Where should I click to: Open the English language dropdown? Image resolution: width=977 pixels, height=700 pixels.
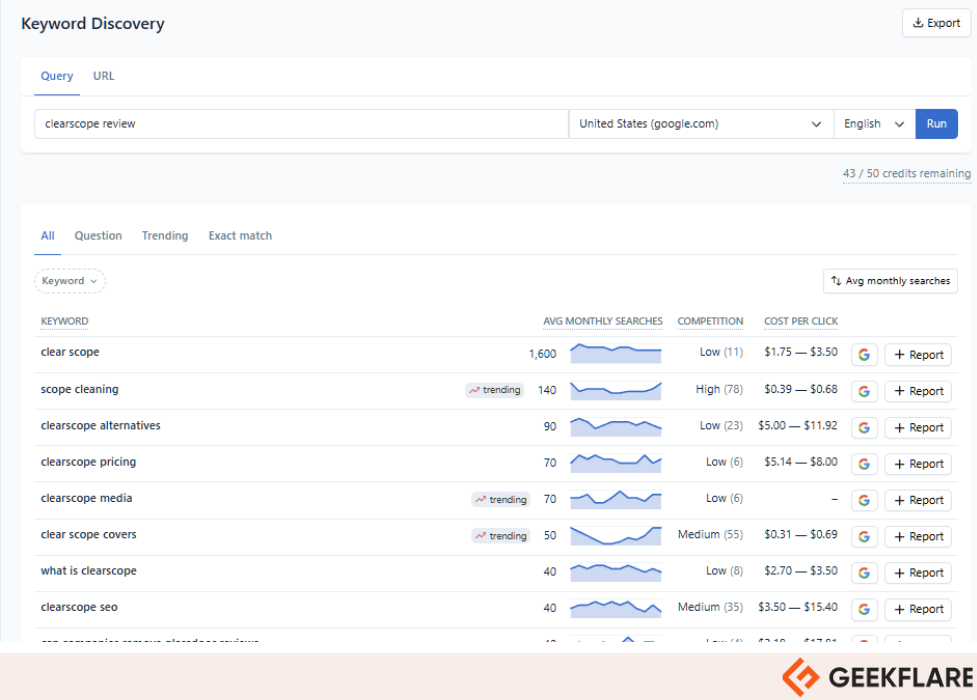[874, 124]
